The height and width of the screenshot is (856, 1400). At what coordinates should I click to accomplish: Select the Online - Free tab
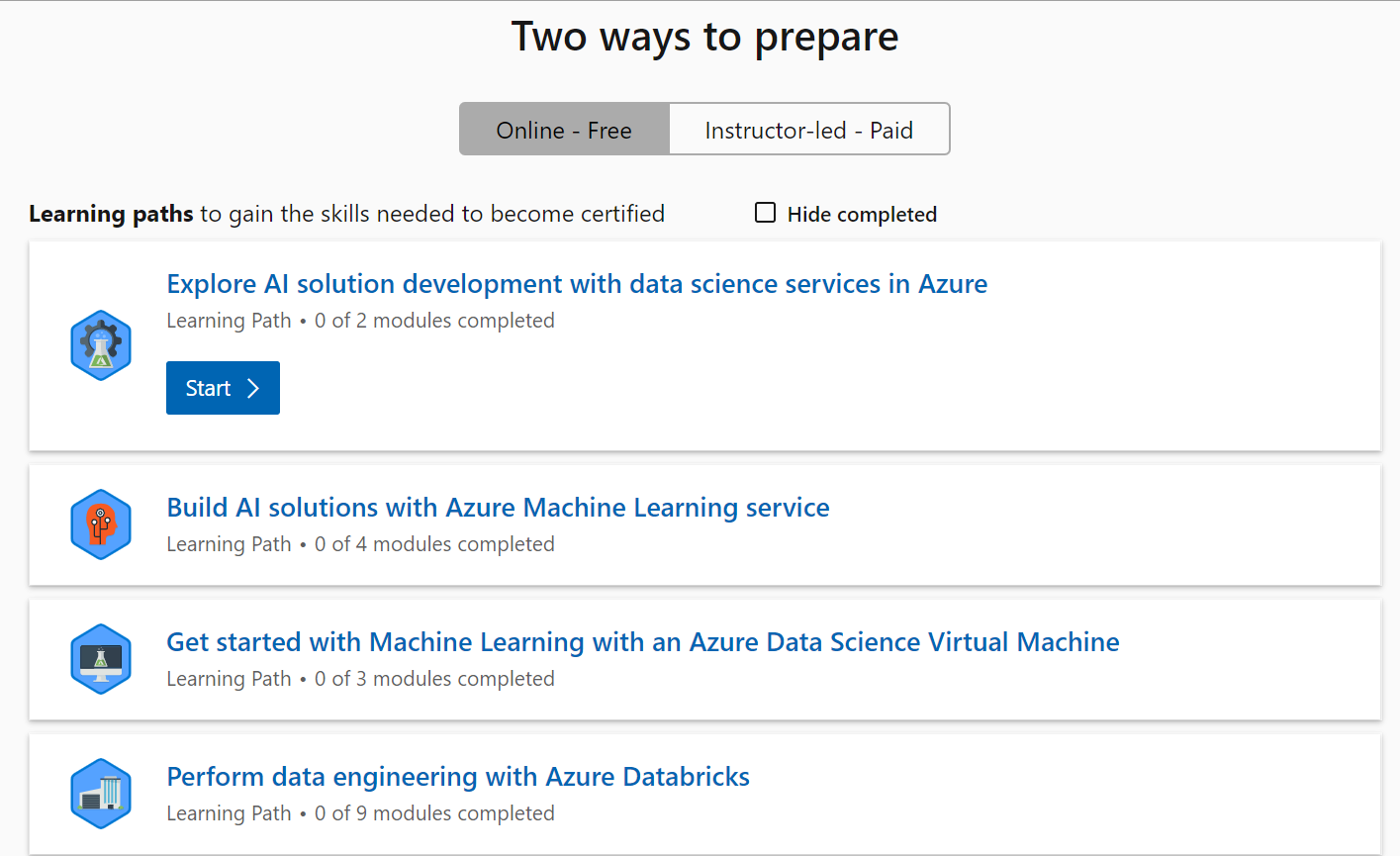click(x=564, y=129)
